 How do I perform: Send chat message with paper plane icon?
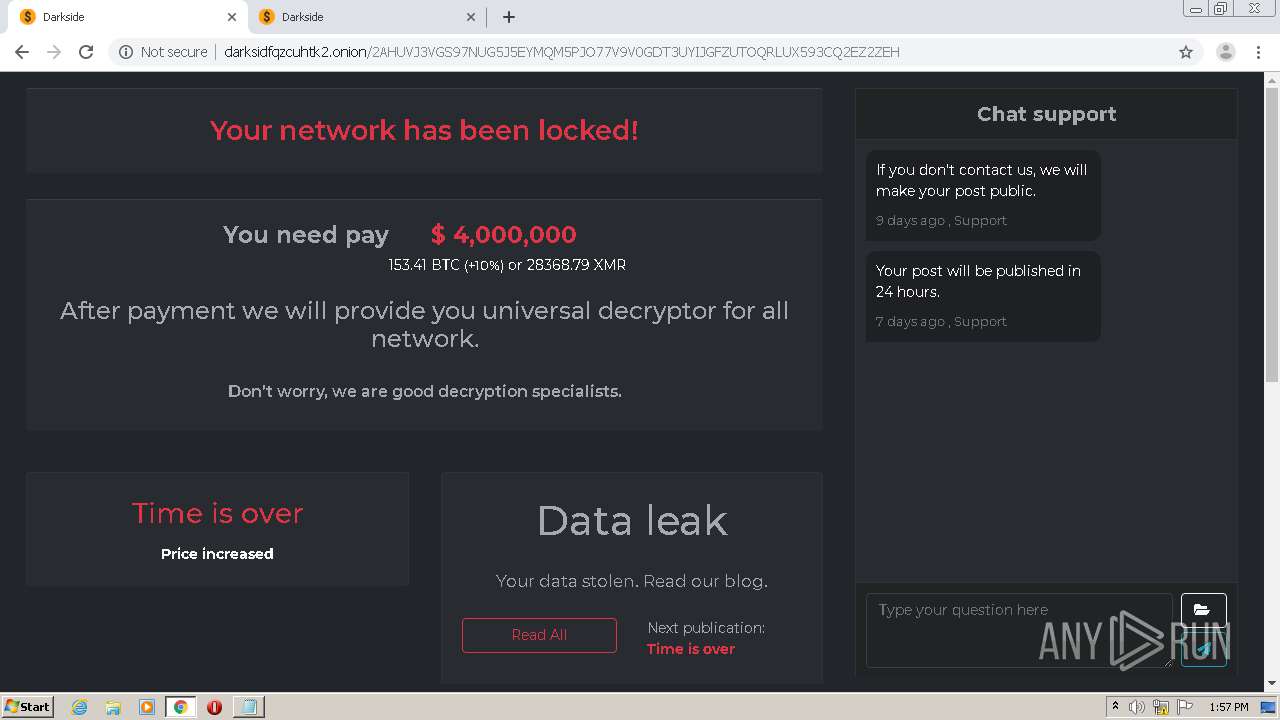click(1203, 650)
